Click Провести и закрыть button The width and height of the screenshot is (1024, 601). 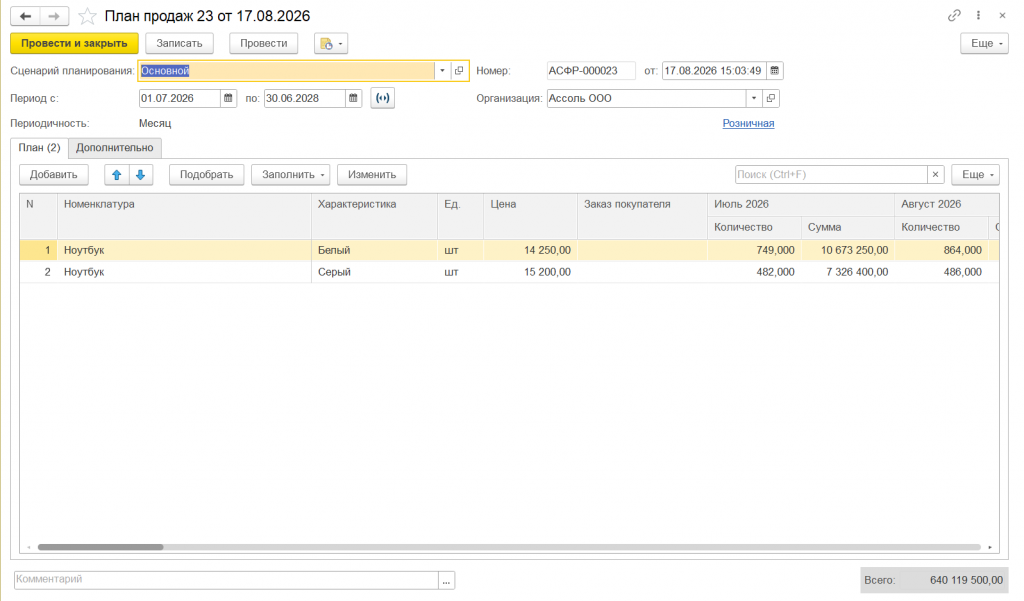pos(74,43)
